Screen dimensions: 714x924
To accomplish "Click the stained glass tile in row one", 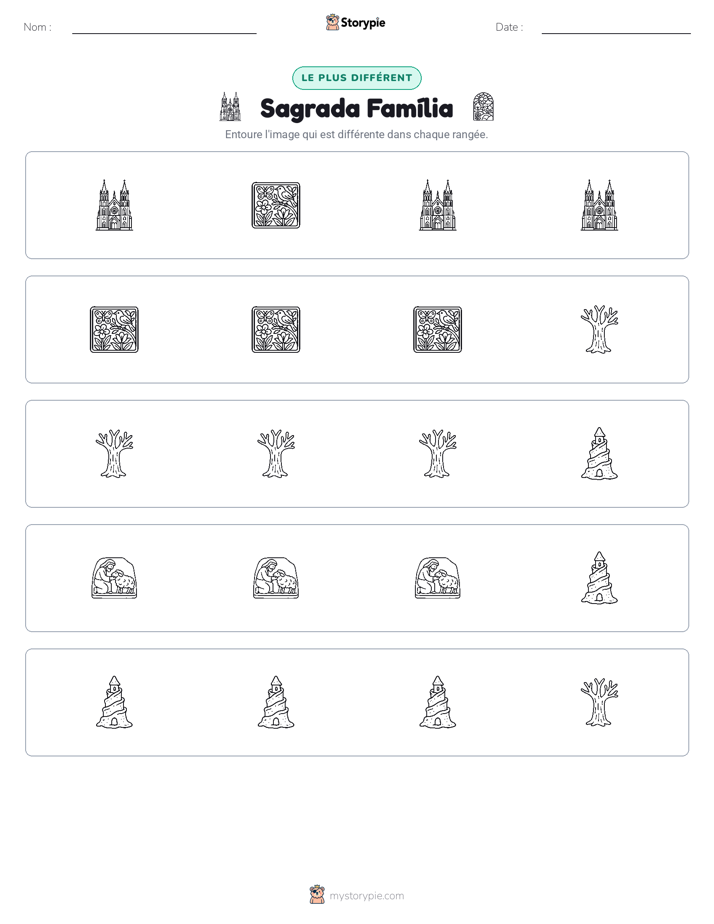I will (x=276, y=205).
